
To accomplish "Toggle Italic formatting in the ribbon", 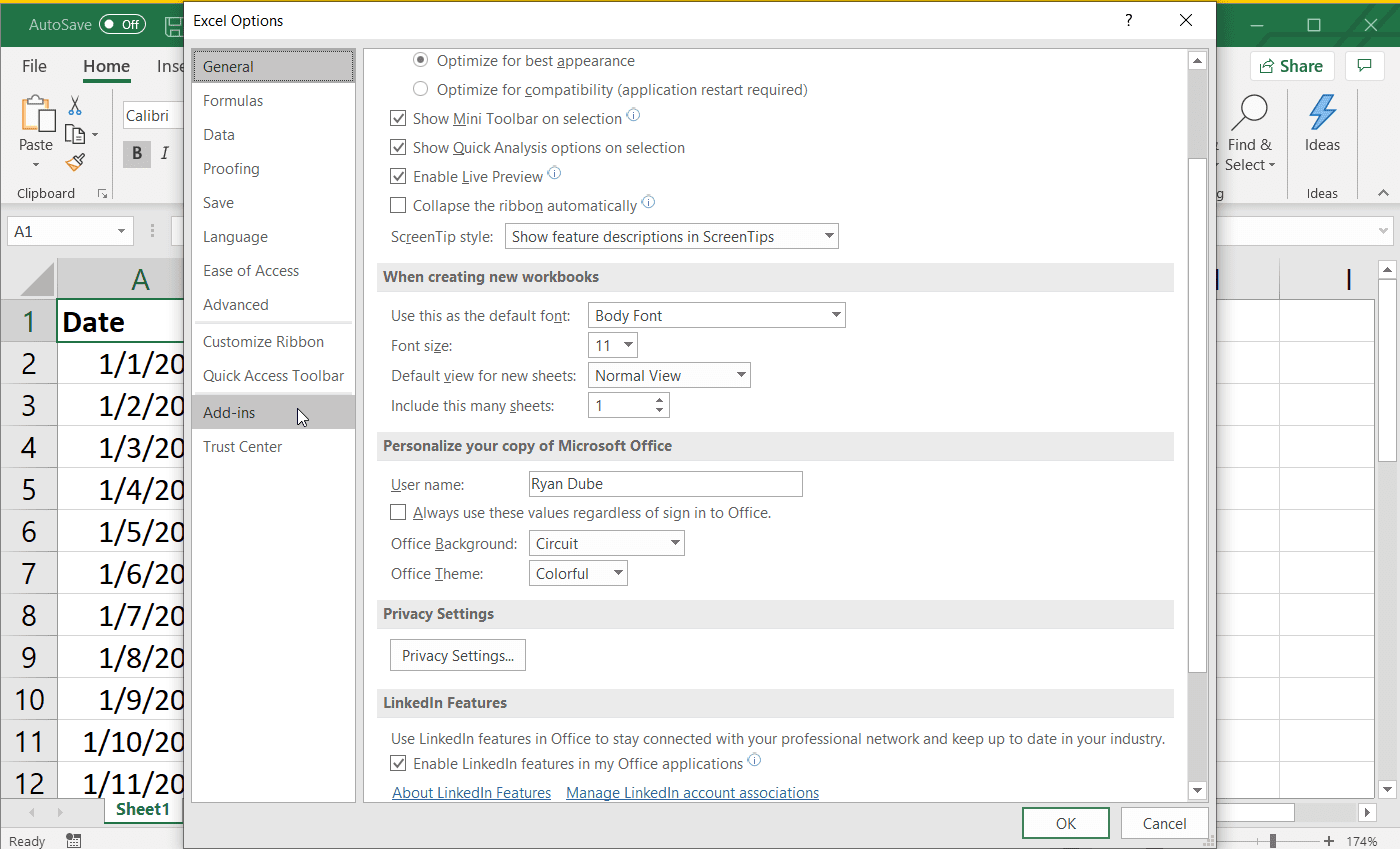I will (164, 154).
